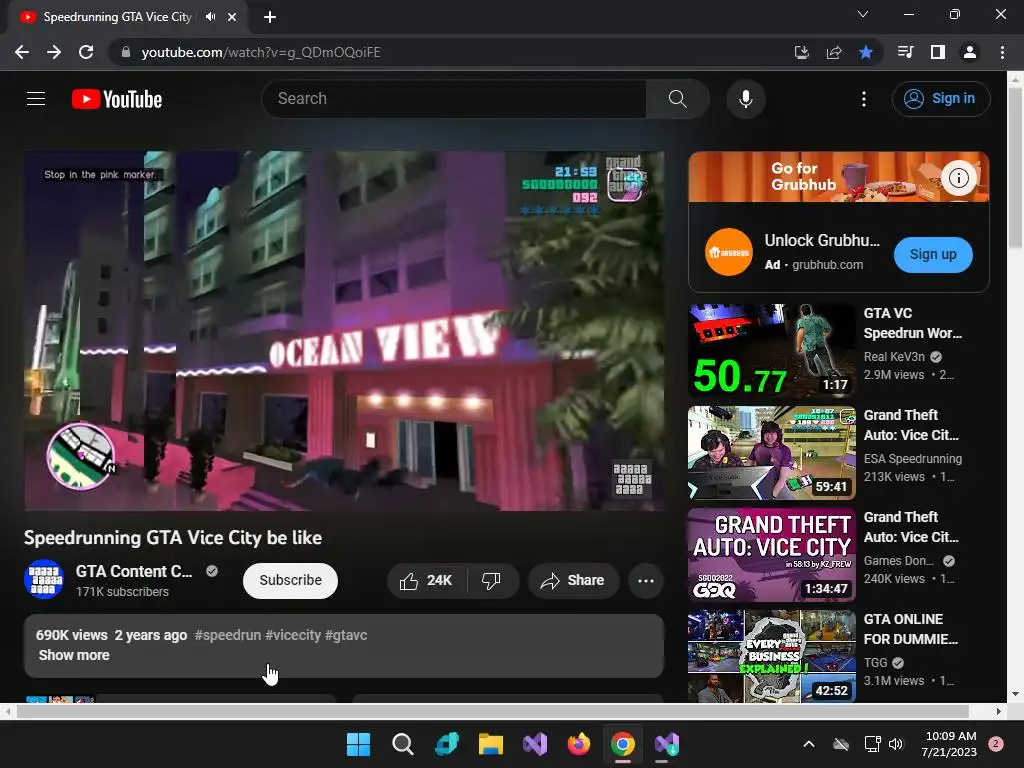
Task: Share the video
Action: (573, 581)
